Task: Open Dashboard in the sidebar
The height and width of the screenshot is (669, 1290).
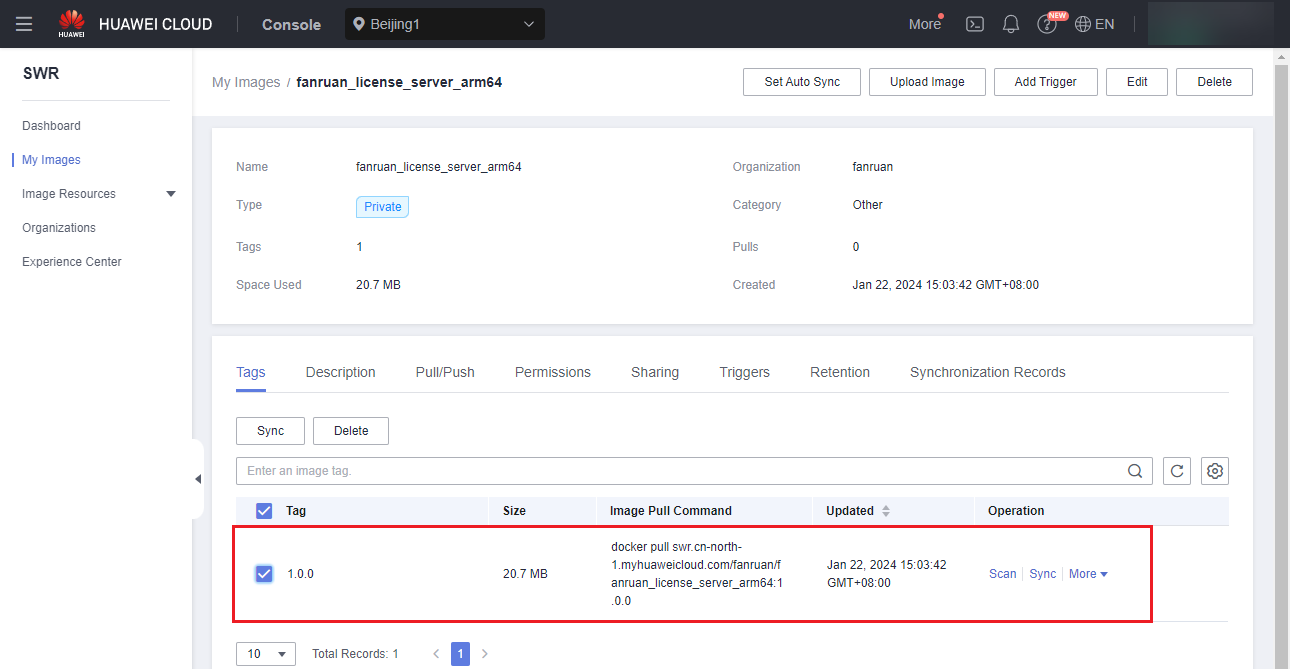Action: tap(51, 126)
